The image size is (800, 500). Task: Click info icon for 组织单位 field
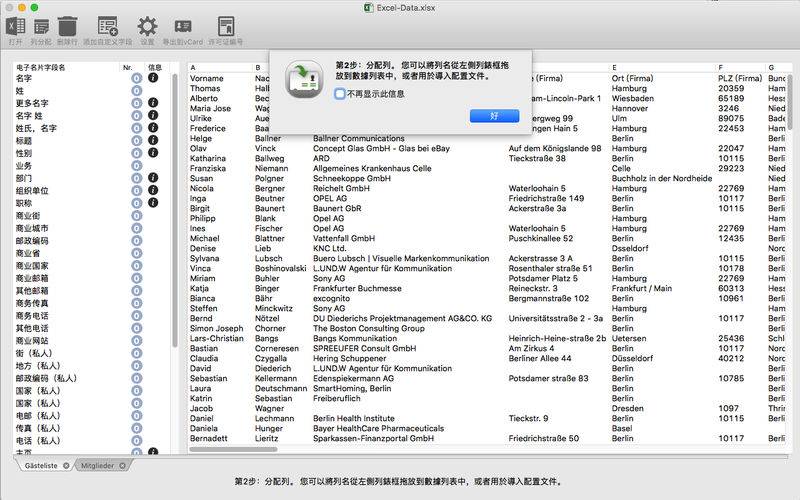[x=153, y=190]
